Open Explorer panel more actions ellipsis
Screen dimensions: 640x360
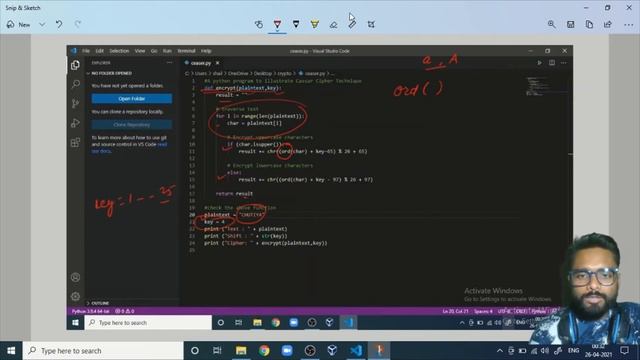coord(169,63)
